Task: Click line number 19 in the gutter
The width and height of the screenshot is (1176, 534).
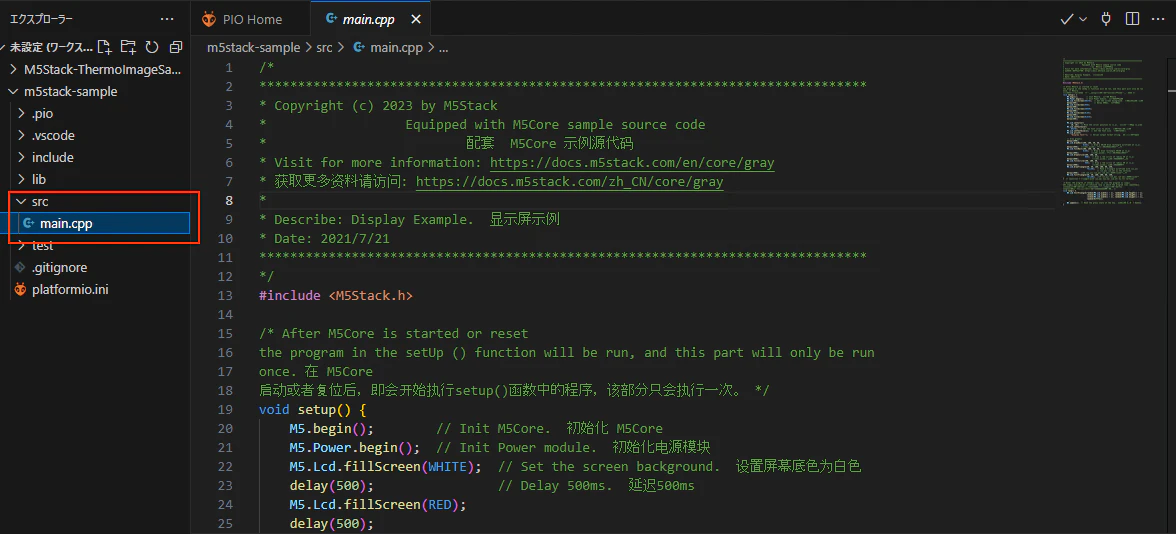Action: click(x=225, y=410)
